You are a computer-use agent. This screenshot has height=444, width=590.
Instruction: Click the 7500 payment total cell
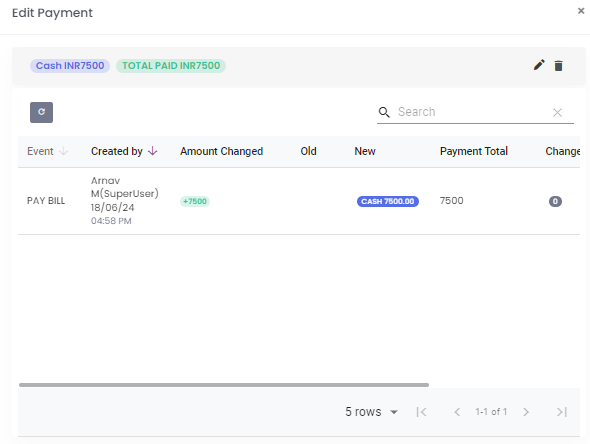452,201
